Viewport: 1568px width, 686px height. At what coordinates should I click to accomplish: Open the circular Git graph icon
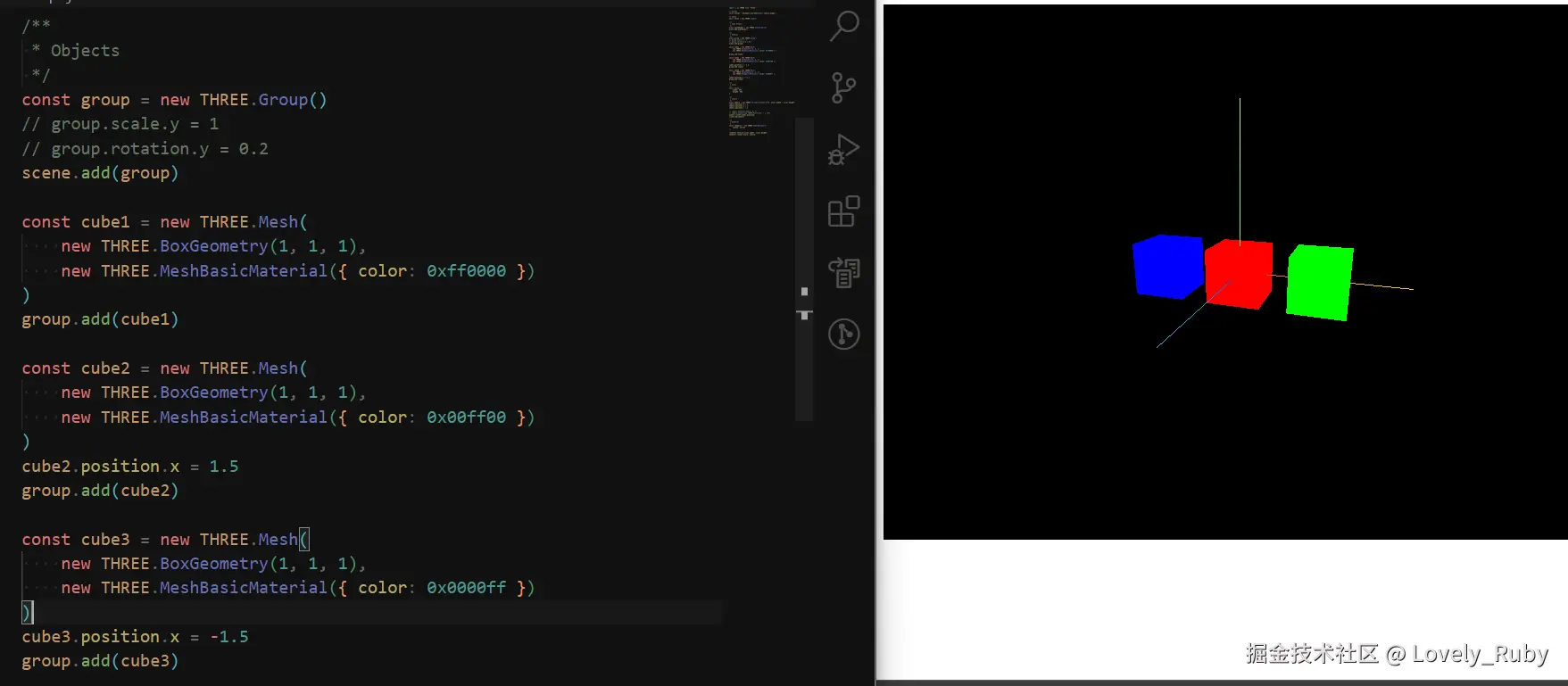[843, 335]
